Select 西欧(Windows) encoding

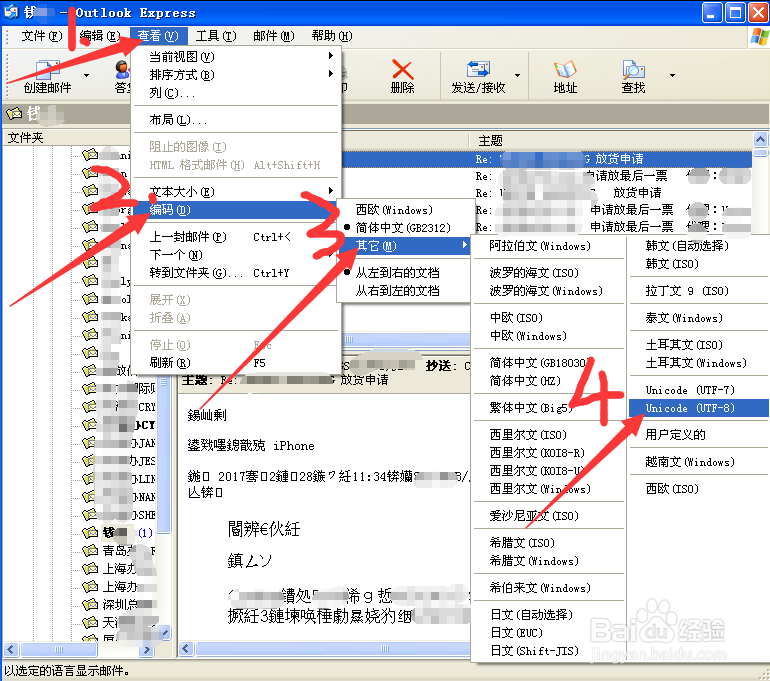coord(404,210)
